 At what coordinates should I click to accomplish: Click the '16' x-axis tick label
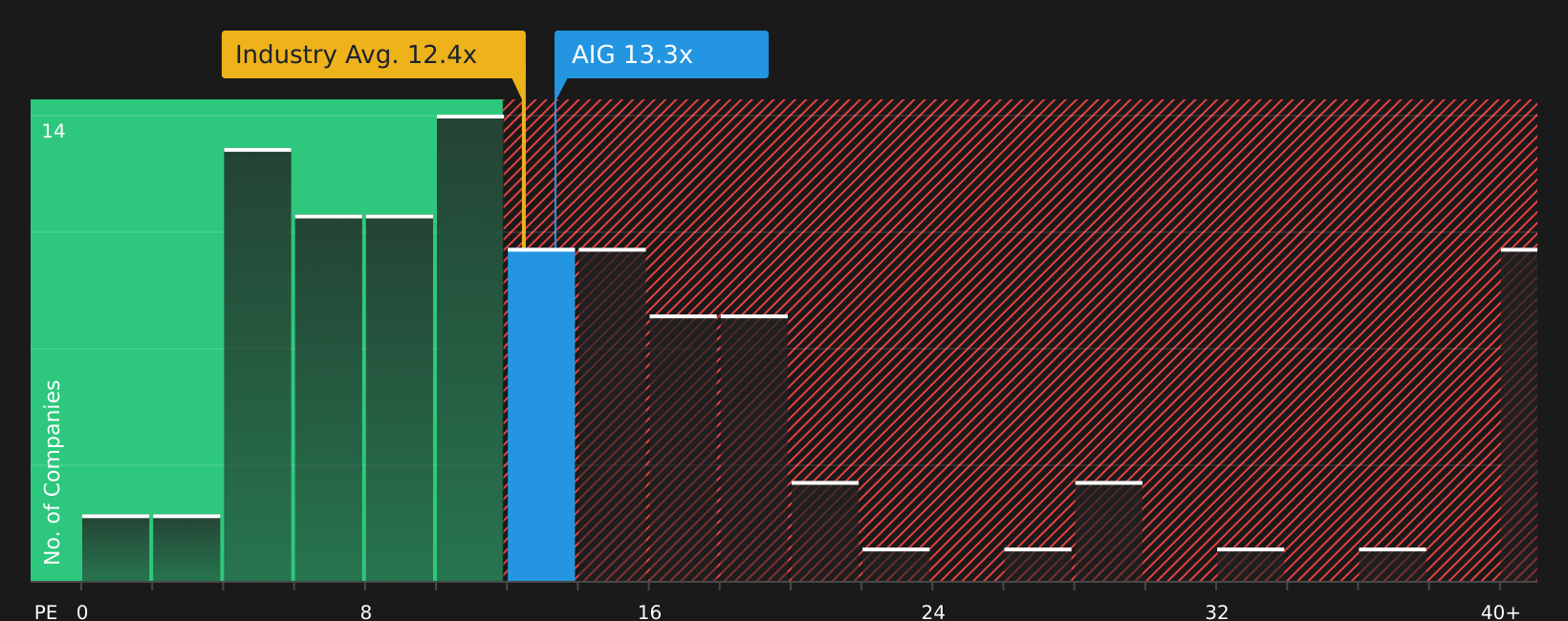[649, 612]
